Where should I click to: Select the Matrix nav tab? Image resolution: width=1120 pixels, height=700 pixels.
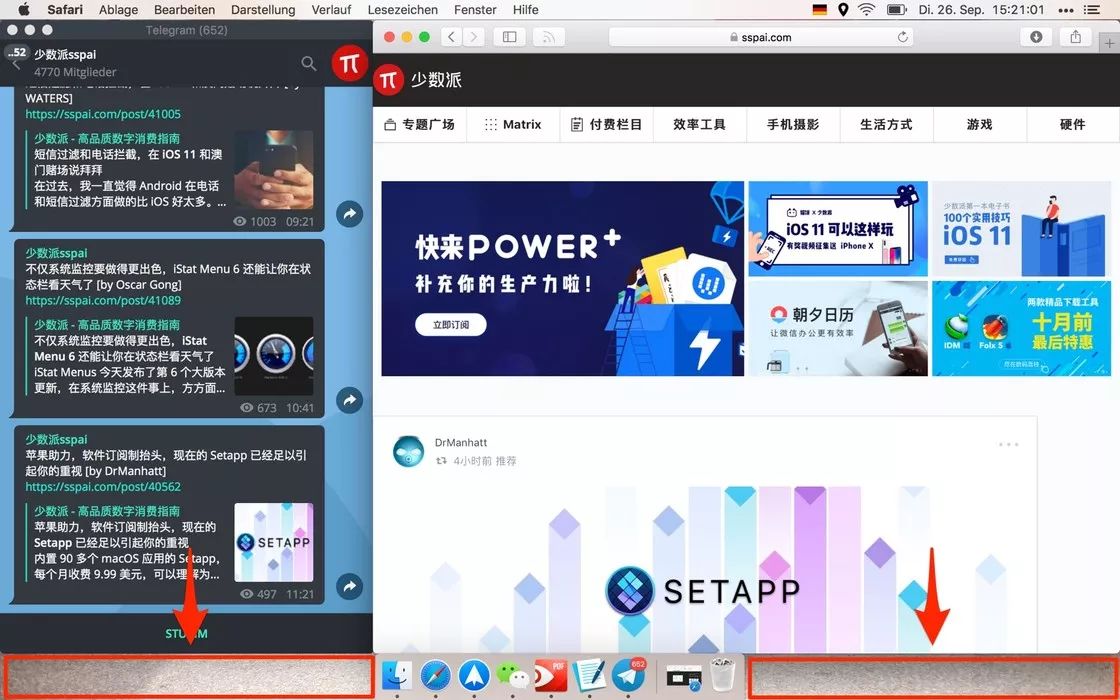coord(513,124)
